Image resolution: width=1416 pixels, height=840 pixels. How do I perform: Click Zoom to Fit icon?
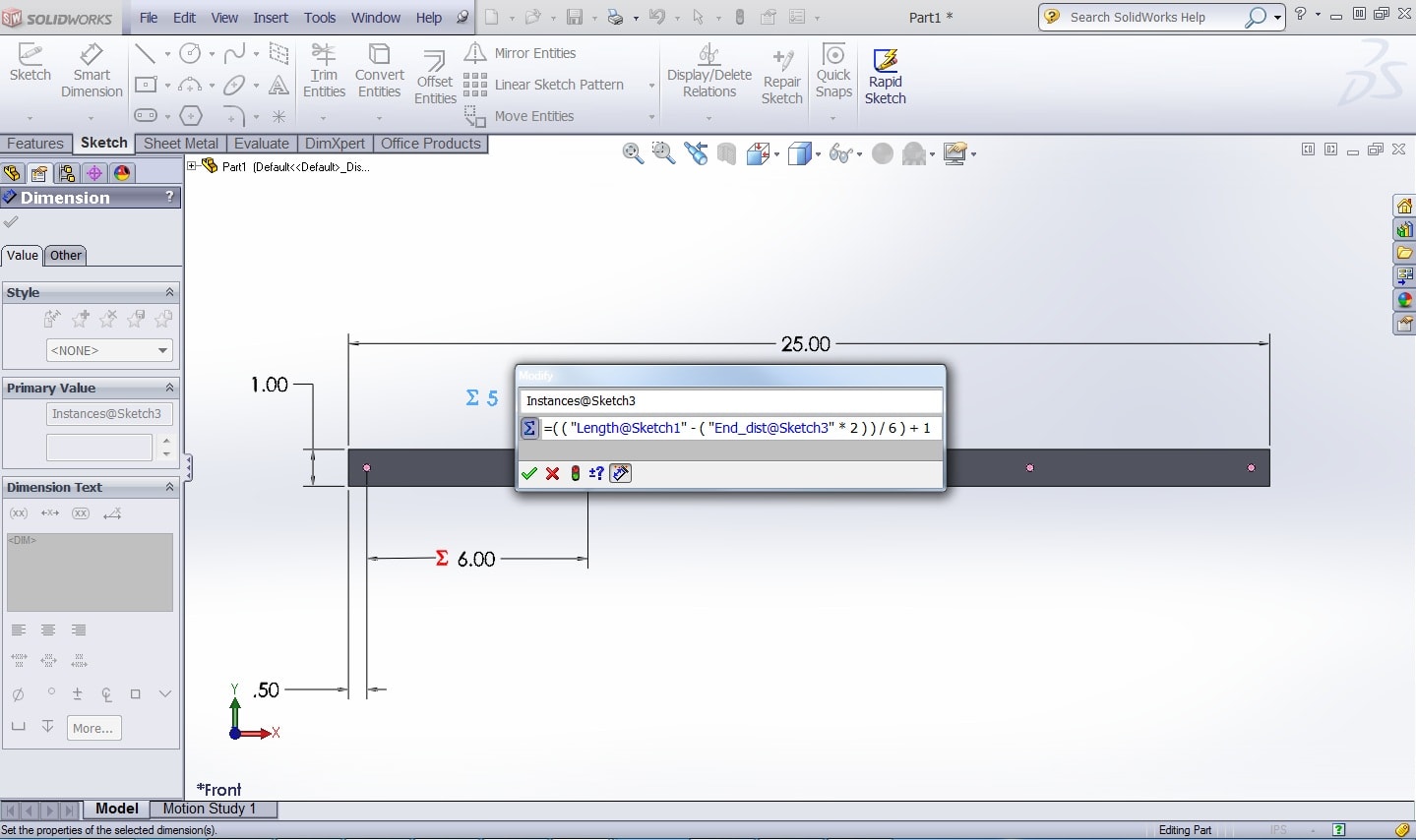(x=633, y=153)
